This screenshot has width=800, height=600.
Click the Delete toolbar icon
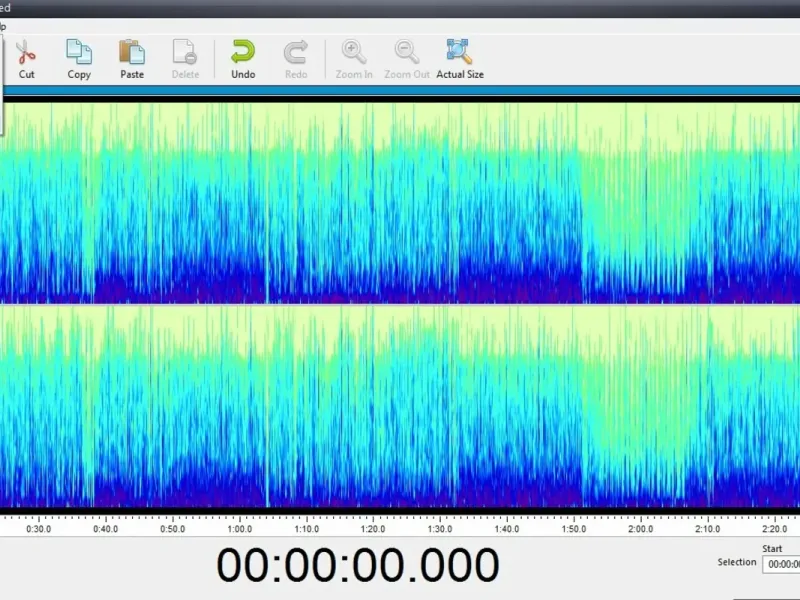click(x=185, y=52)
